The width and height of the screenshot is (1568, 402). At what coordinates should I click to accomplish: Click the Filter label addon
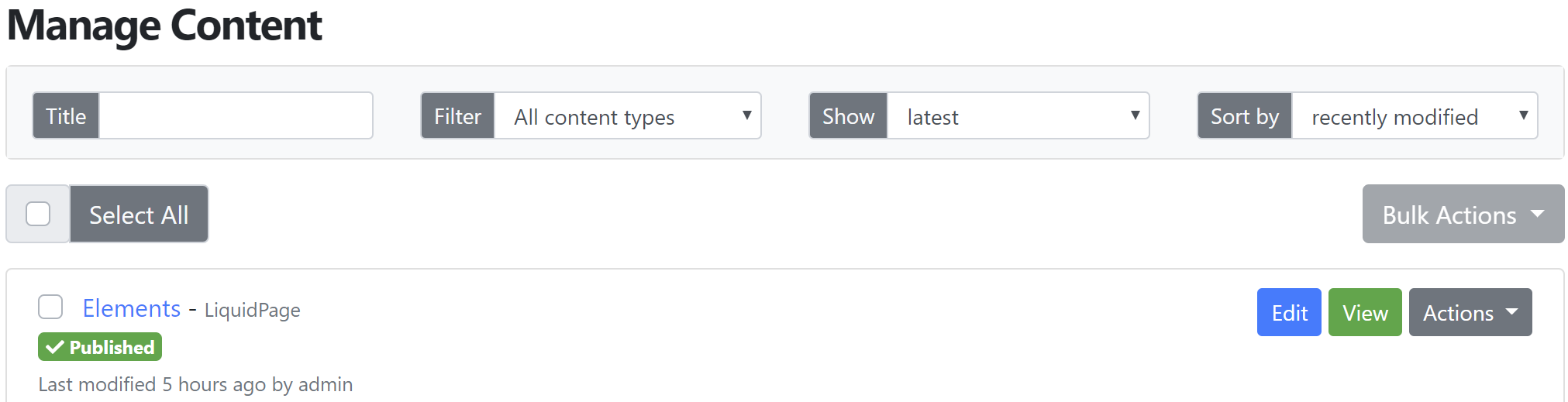(x=457, y=116)
